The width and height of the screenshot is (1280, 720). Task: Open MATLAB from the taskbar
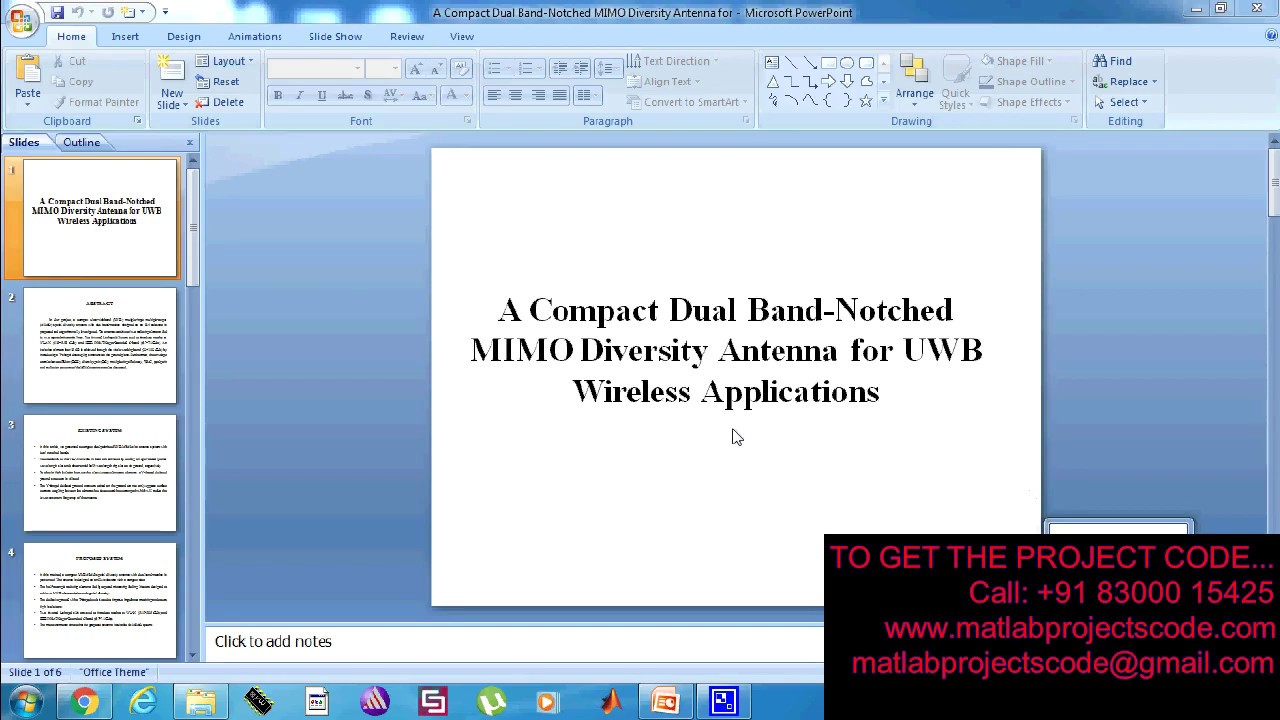609,701
